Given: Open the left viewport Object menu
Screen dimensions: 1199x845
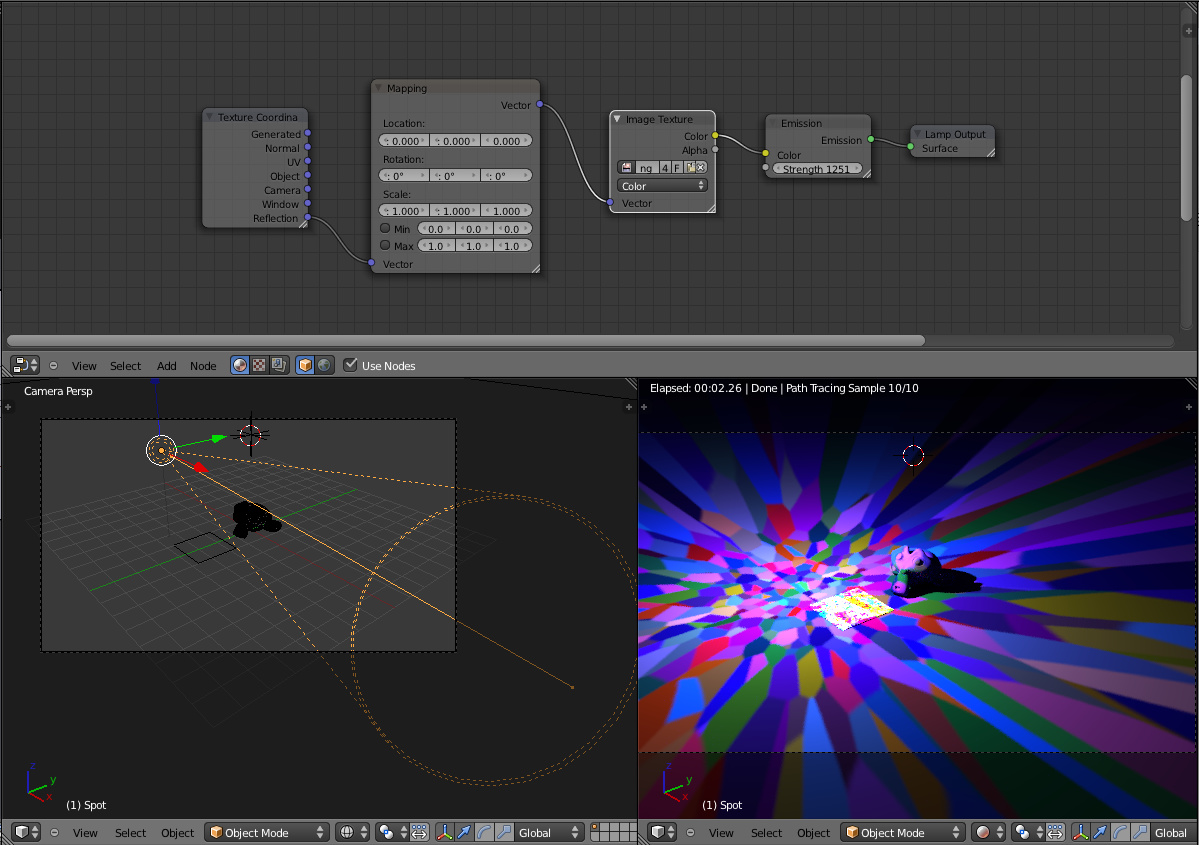Looking at the screenshot, I should click(177, 834).
